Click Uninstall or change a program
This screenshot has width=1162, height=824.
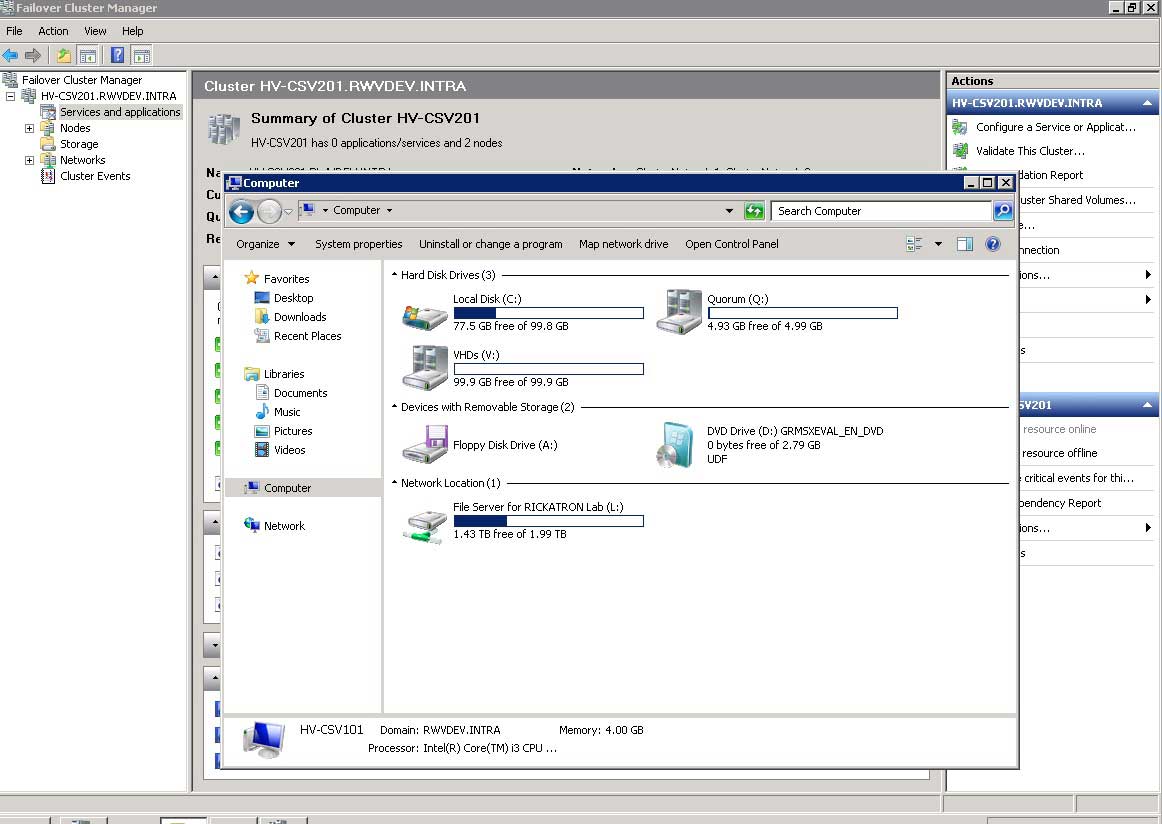click(x=491, y=244)
